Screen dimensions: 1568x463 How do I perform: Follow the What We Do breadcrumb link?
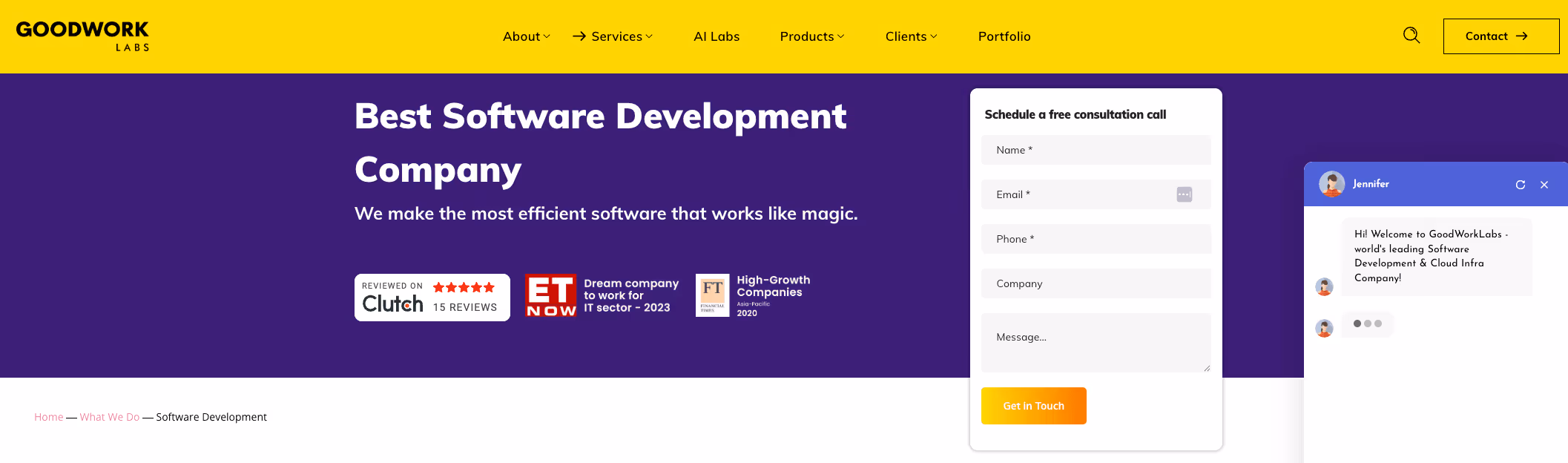[110, 417]
